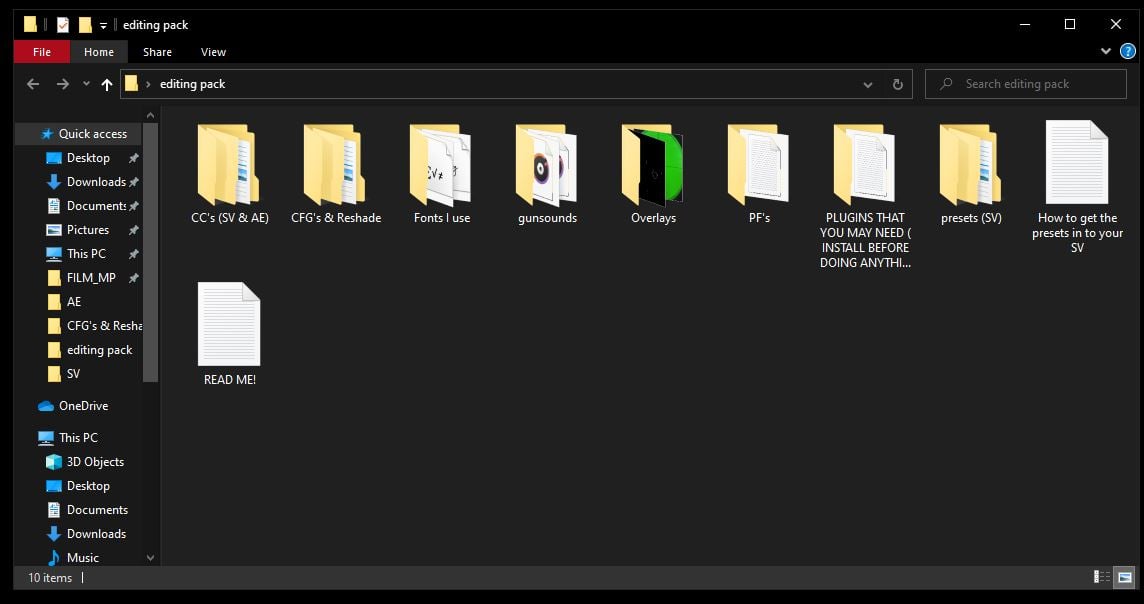Click the Search editing pack field
Viewport: 1144px width, 604px height.
point(1026,84)
